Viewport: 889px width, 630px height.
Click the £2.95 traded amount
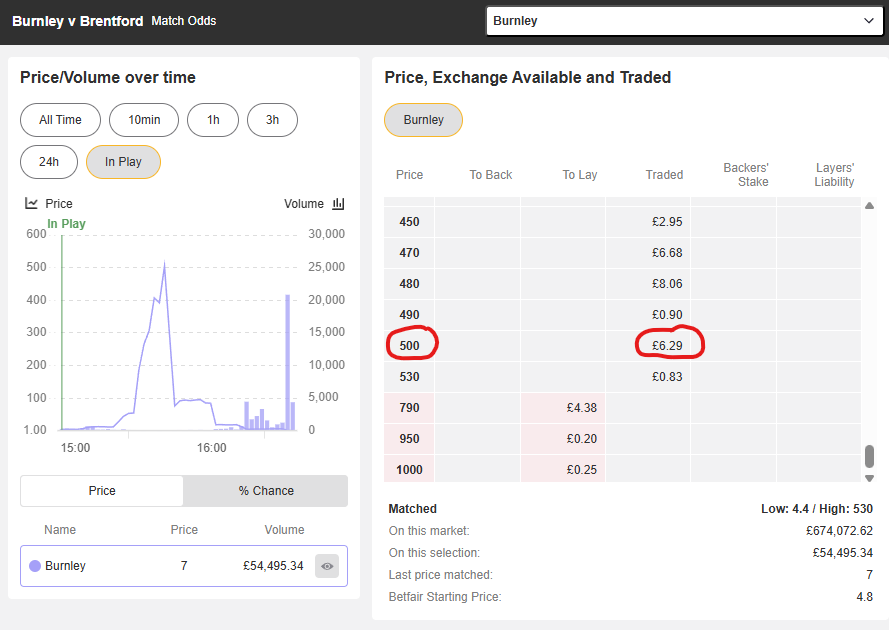coord(667,222)
